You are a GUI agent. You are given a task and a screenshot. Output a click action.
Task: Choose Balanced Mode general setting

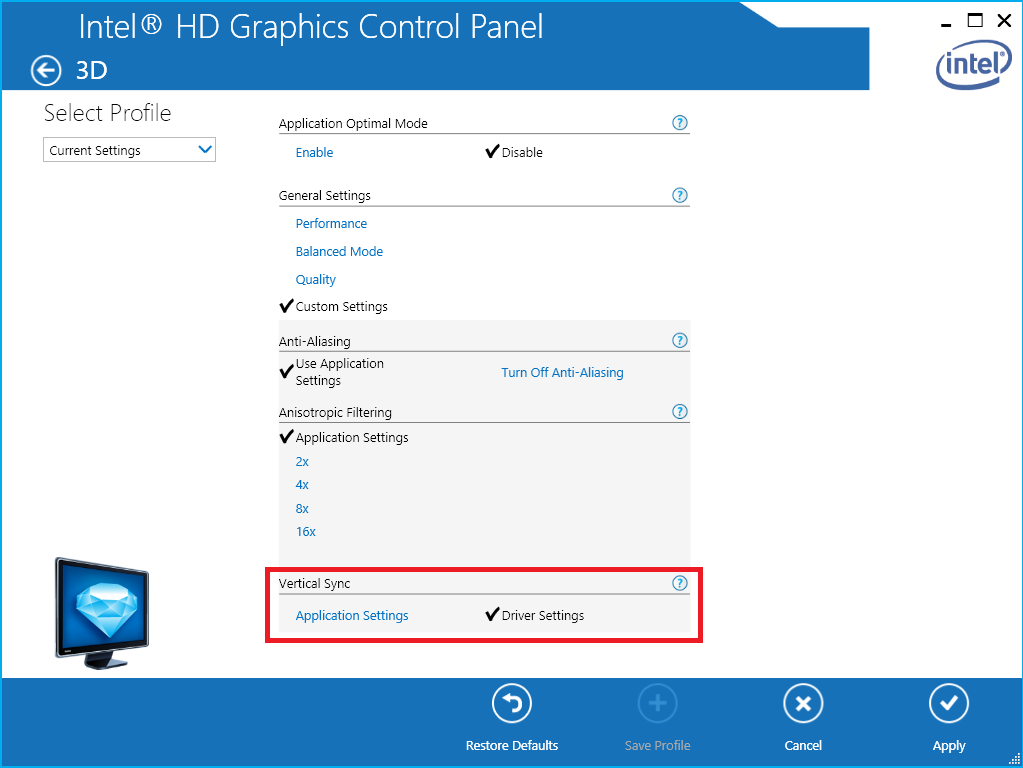click(x=339, y=252)
